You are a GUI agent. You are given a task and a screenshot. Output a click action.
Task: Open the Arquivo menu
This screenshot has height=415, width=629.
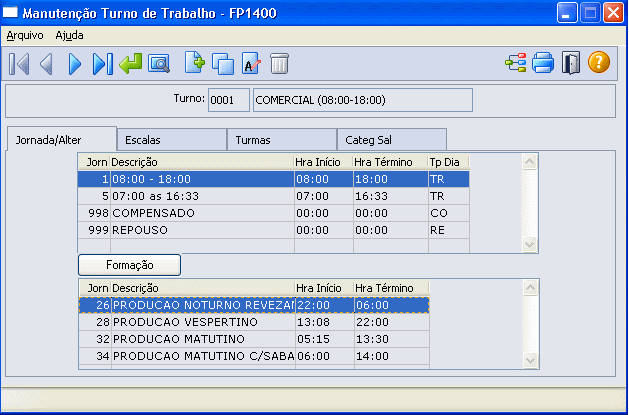(25, 35)
